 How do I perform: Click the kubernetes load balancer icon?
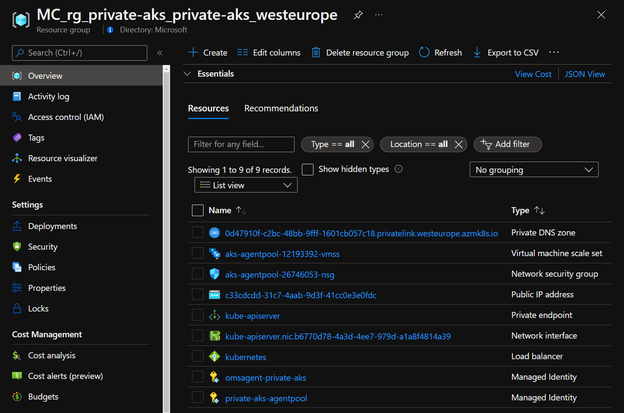coord(214,357)
